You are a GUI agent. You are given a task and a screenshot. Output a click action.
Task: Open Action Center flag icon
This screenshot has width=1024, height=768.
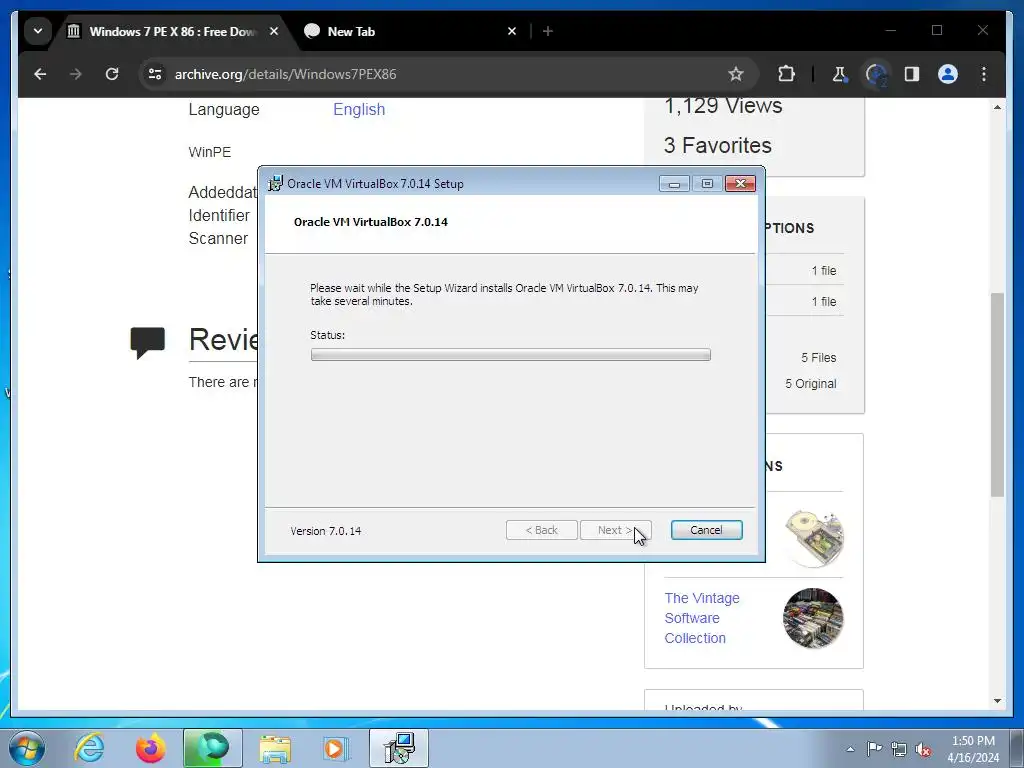[x=874, y=749]
